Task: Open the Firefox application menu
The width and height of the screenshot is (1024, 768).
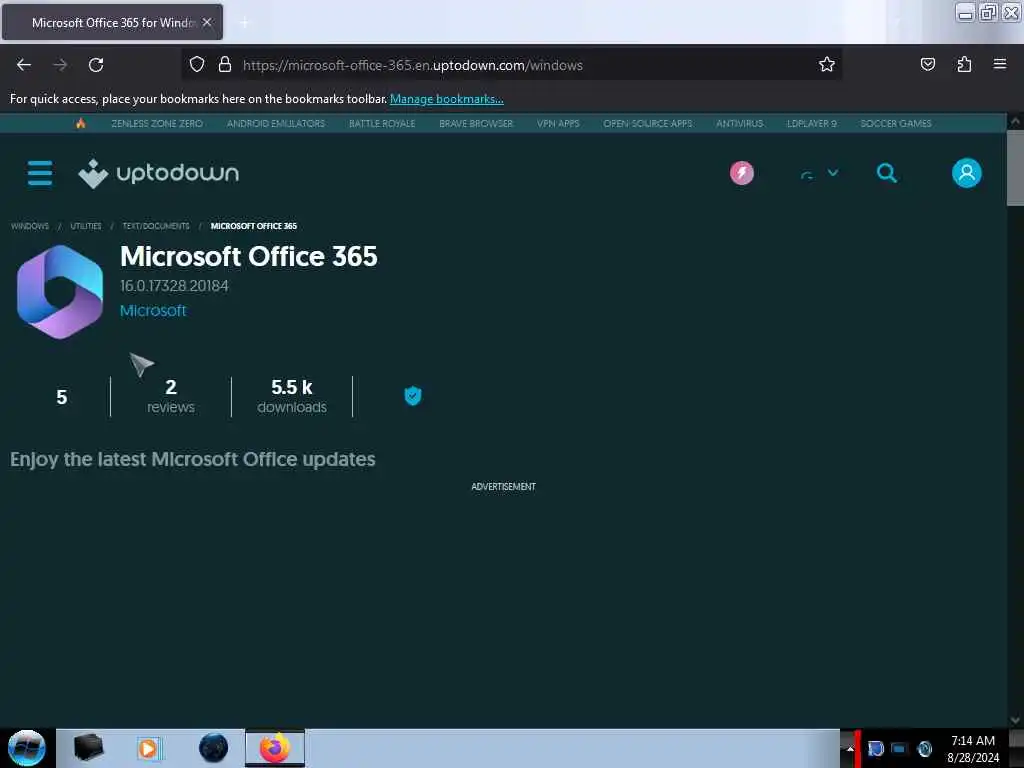Action: (1000, 64)
